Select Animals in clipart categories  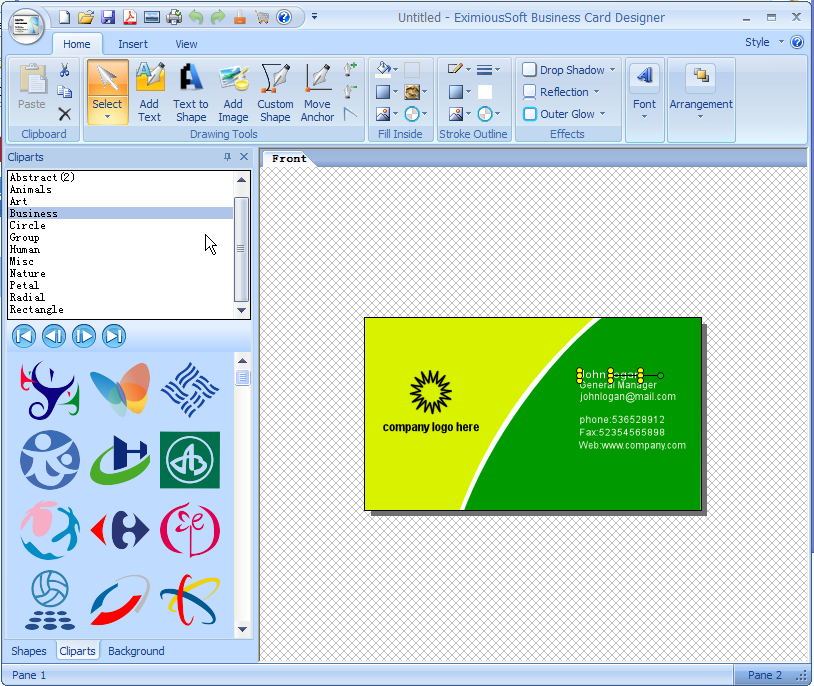point(120,190)
